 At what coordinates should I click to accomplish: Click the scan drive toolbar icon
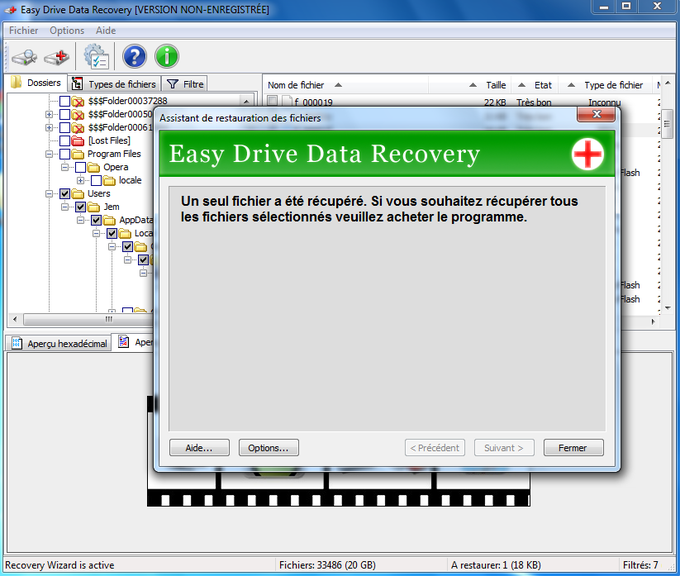[24, 57]
